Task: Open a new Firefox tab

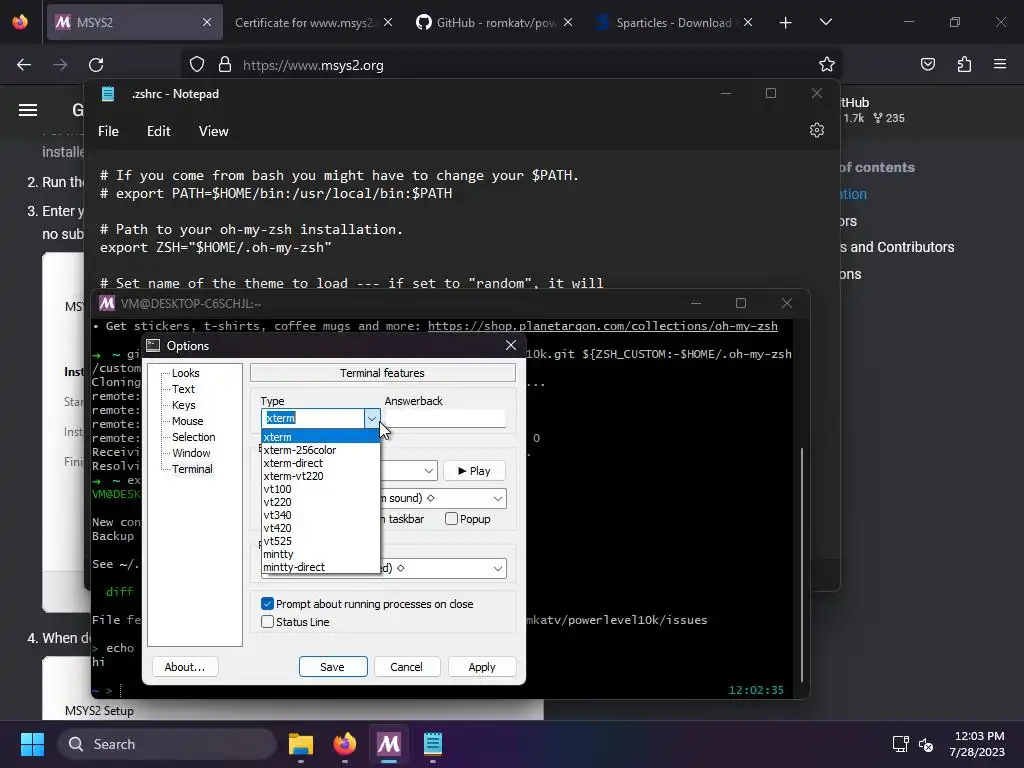Action: (x=786, y=23)
